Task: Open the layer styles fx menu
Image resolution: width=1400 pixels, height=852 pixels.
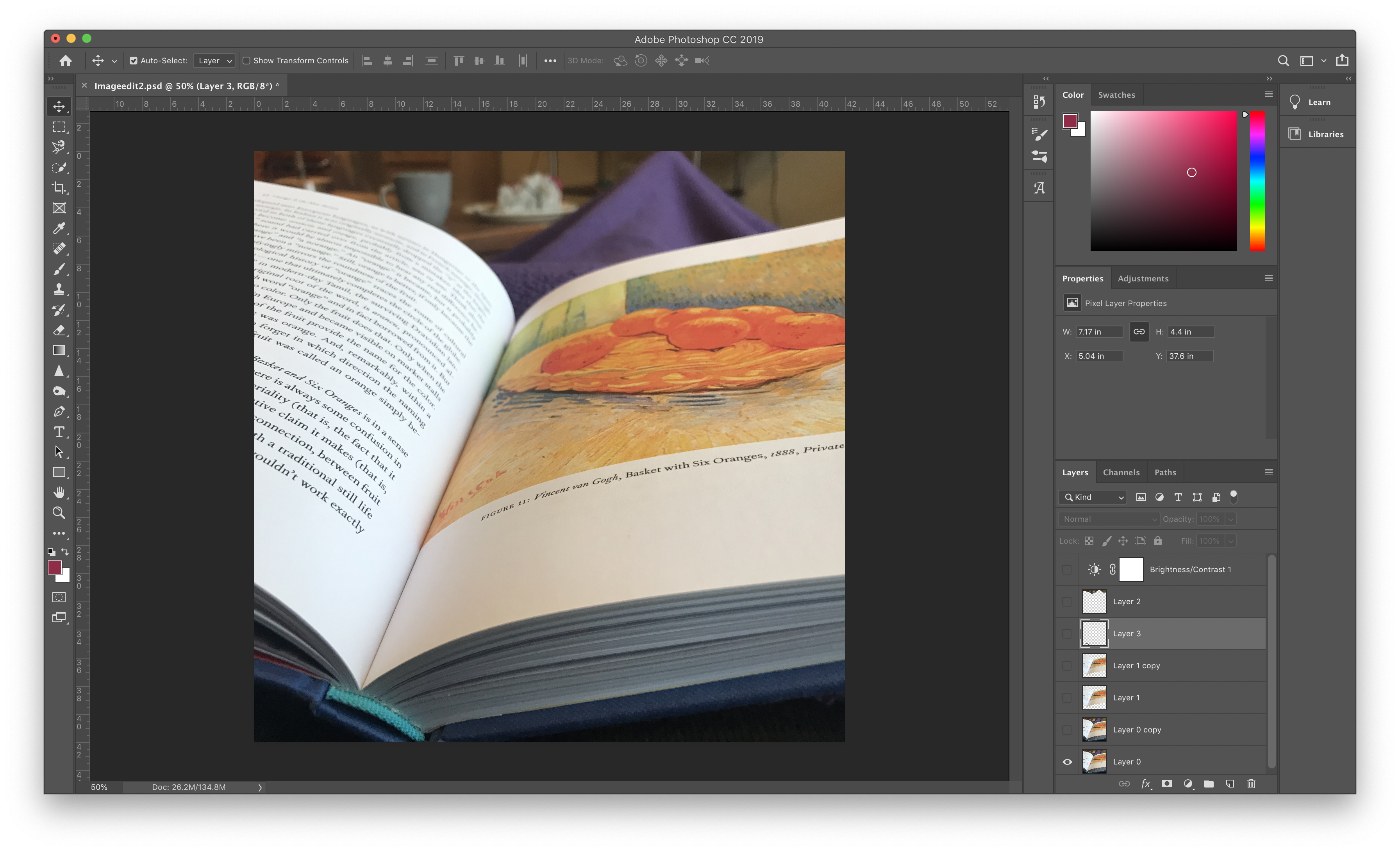Action: [x=1146, y=784]
